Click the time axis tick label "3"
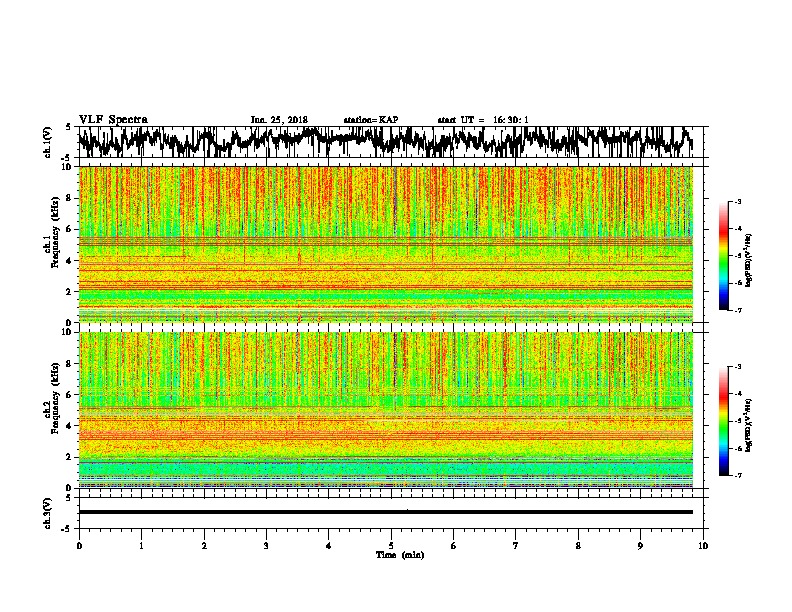Image resolution: width=792 pixels, height=612 pixels. click(x=266, y=546)
